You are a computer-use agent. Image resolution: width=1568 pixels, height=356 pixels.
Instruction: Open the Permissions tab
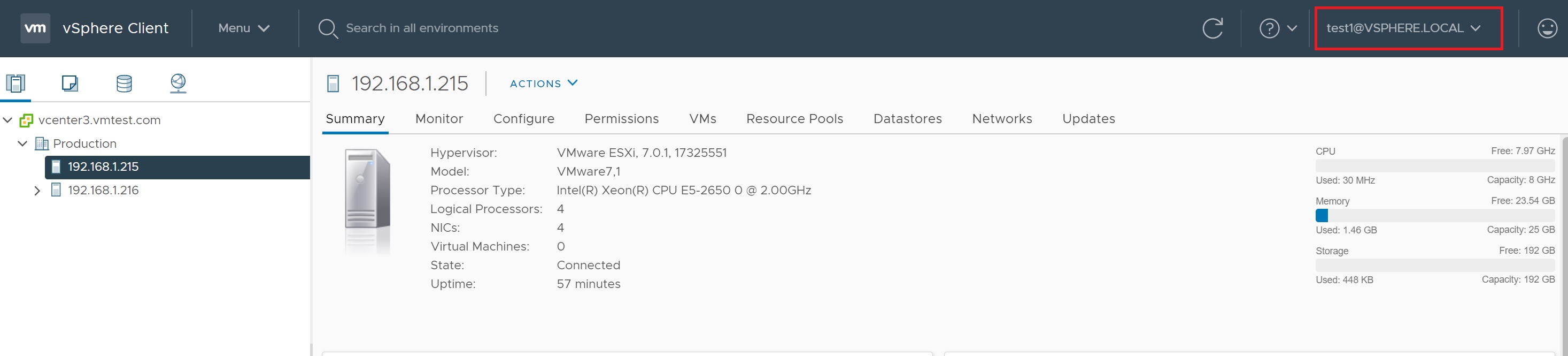621,119
